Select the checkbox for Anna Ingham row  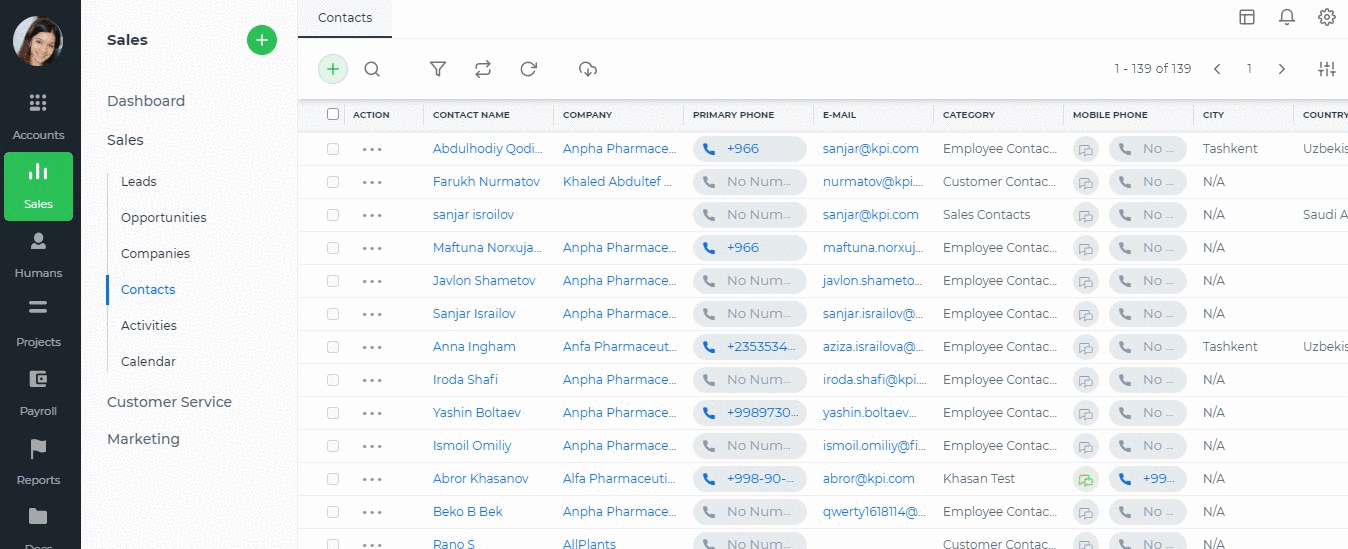[x=333, y=347]
